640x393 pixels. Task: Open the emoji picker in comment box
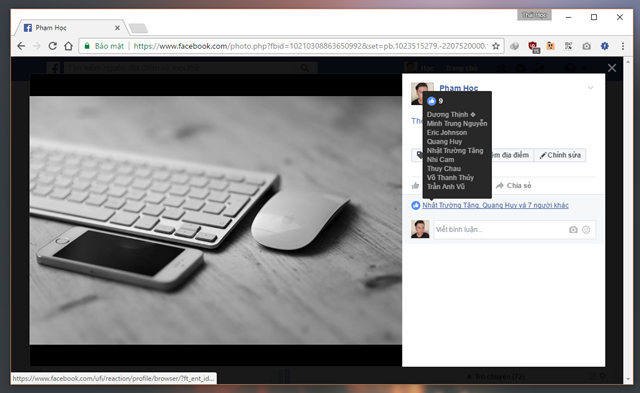[586, 230]
